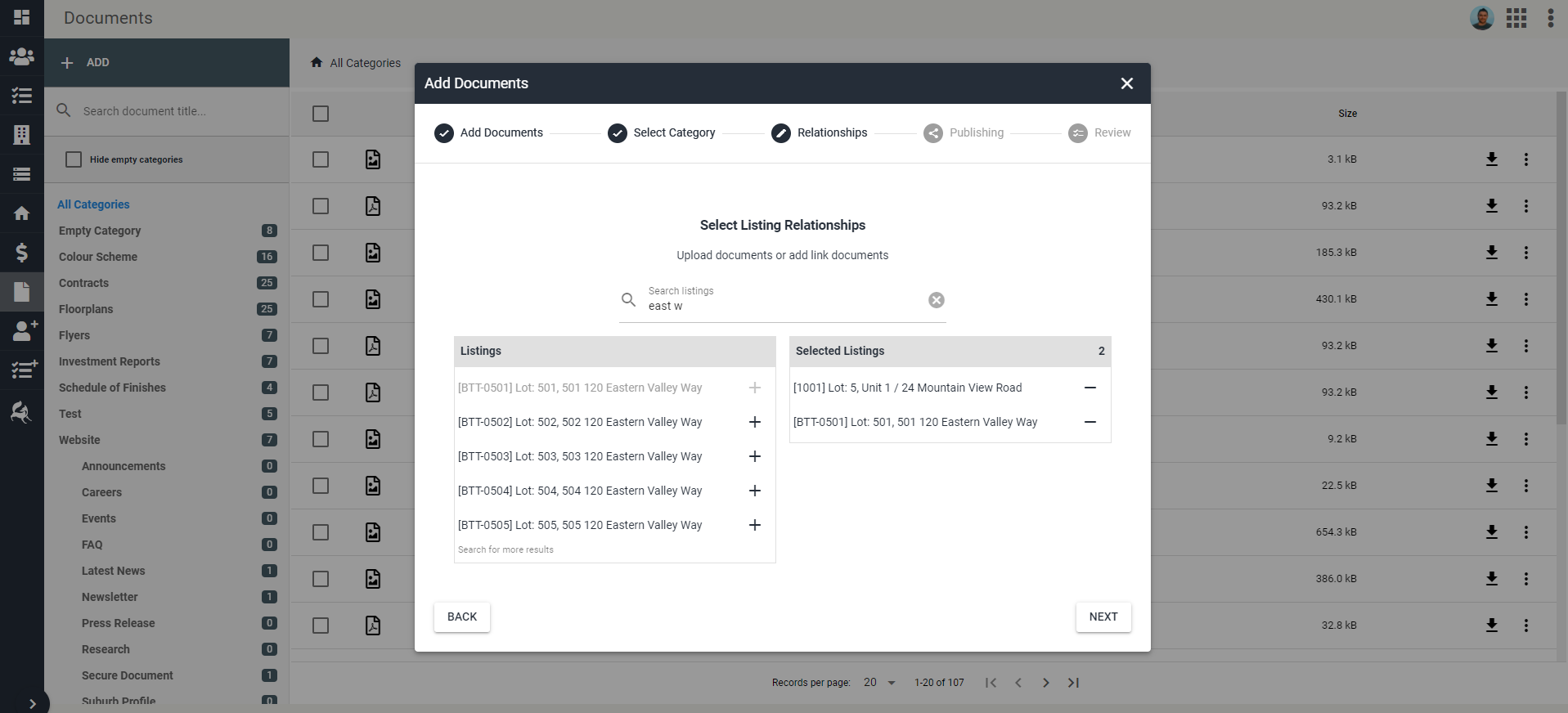This screenshot has width=1568, height=713.
Task: Download the 3.1 kB document
Action: pyautogui.click(x=1492, y=159)
